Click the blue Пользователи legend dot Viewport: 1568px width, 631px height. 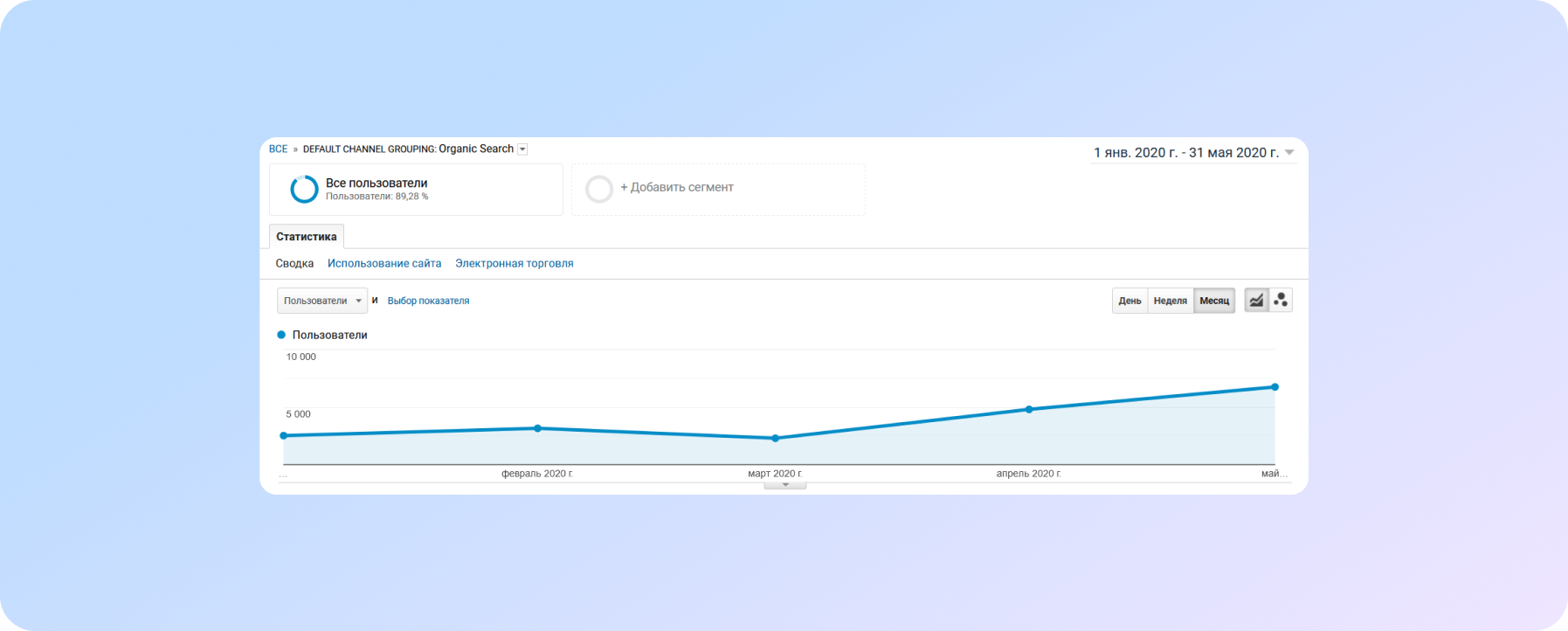(281, 335)
